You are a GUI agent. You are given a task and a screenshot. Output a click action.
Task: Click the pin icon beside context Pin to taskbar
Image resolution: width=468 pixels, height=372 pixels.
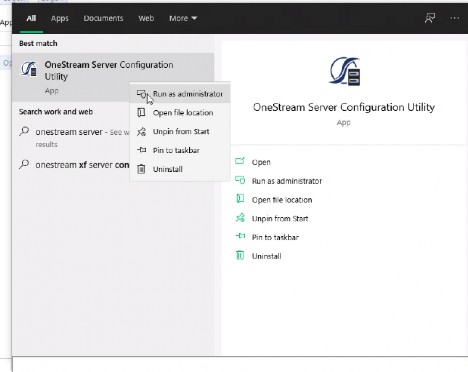coord(142,150)
